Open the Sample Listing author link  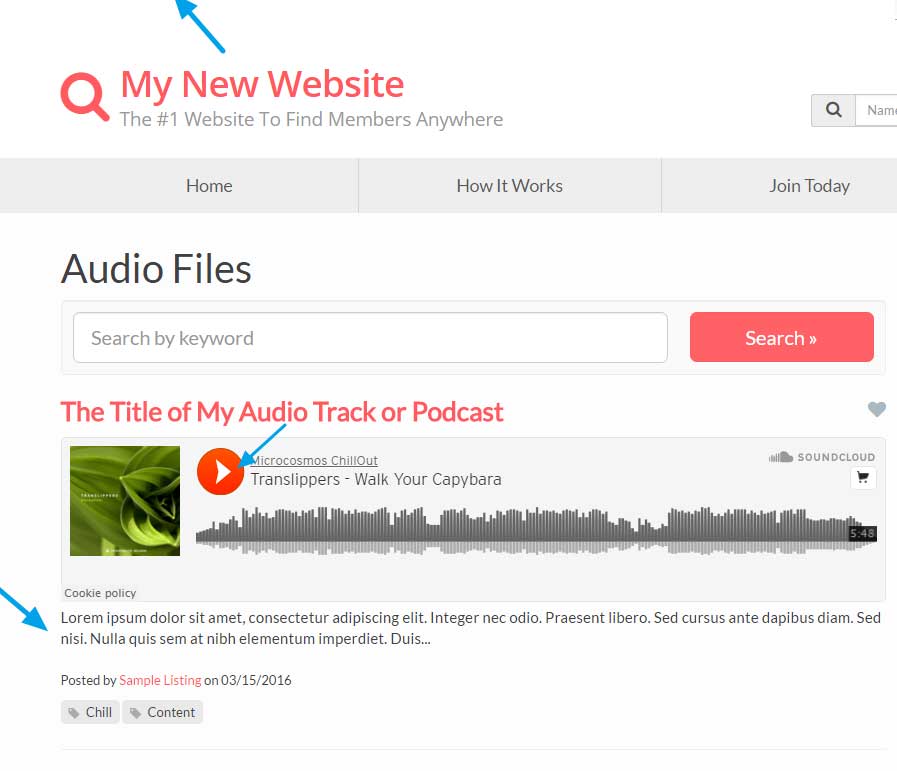(x=160, y=680)
